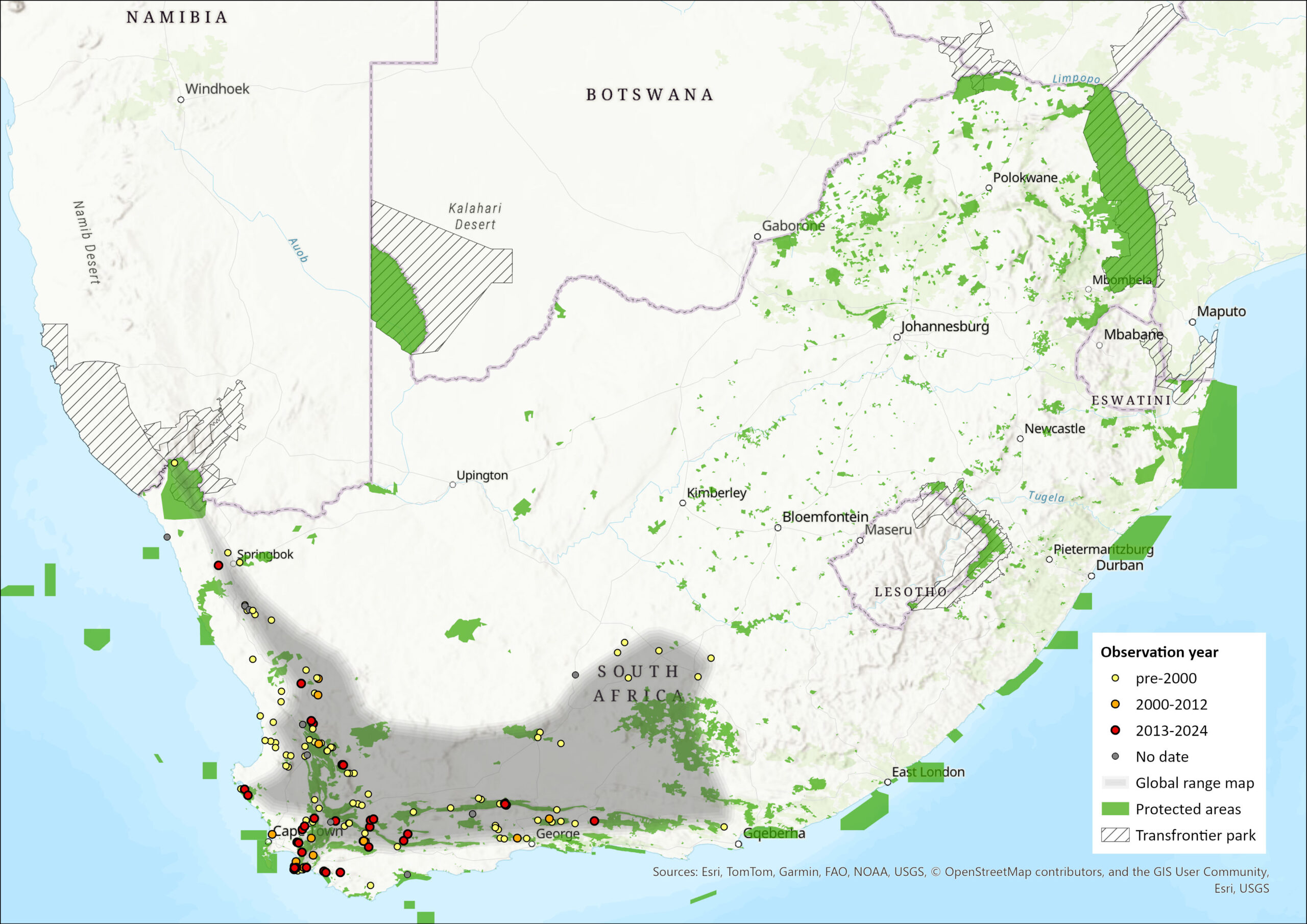Viewport: 1307px width, 924px height.
Task: Click the NAMIBIA country label
Action: [x=177, y=17]
